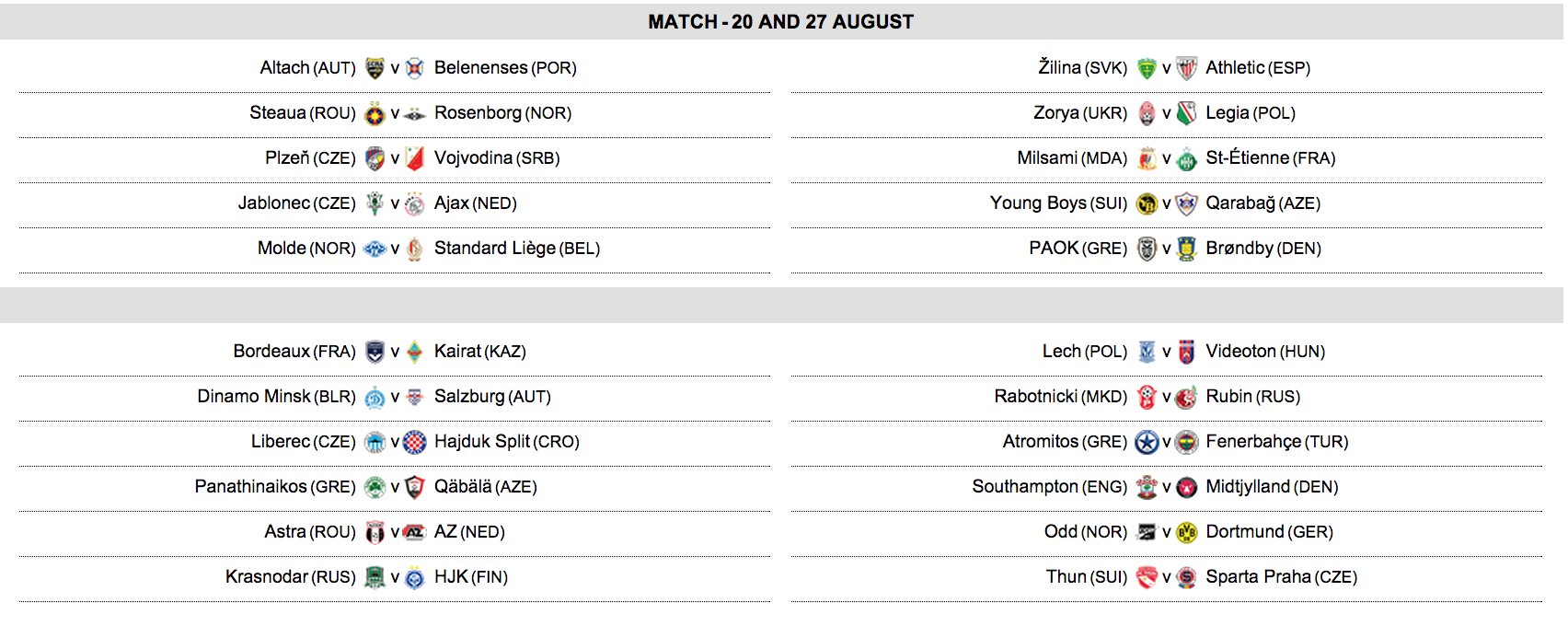Select the Fenerbahçe club badge
The image size is (1568, 626).
[1187, 442]
